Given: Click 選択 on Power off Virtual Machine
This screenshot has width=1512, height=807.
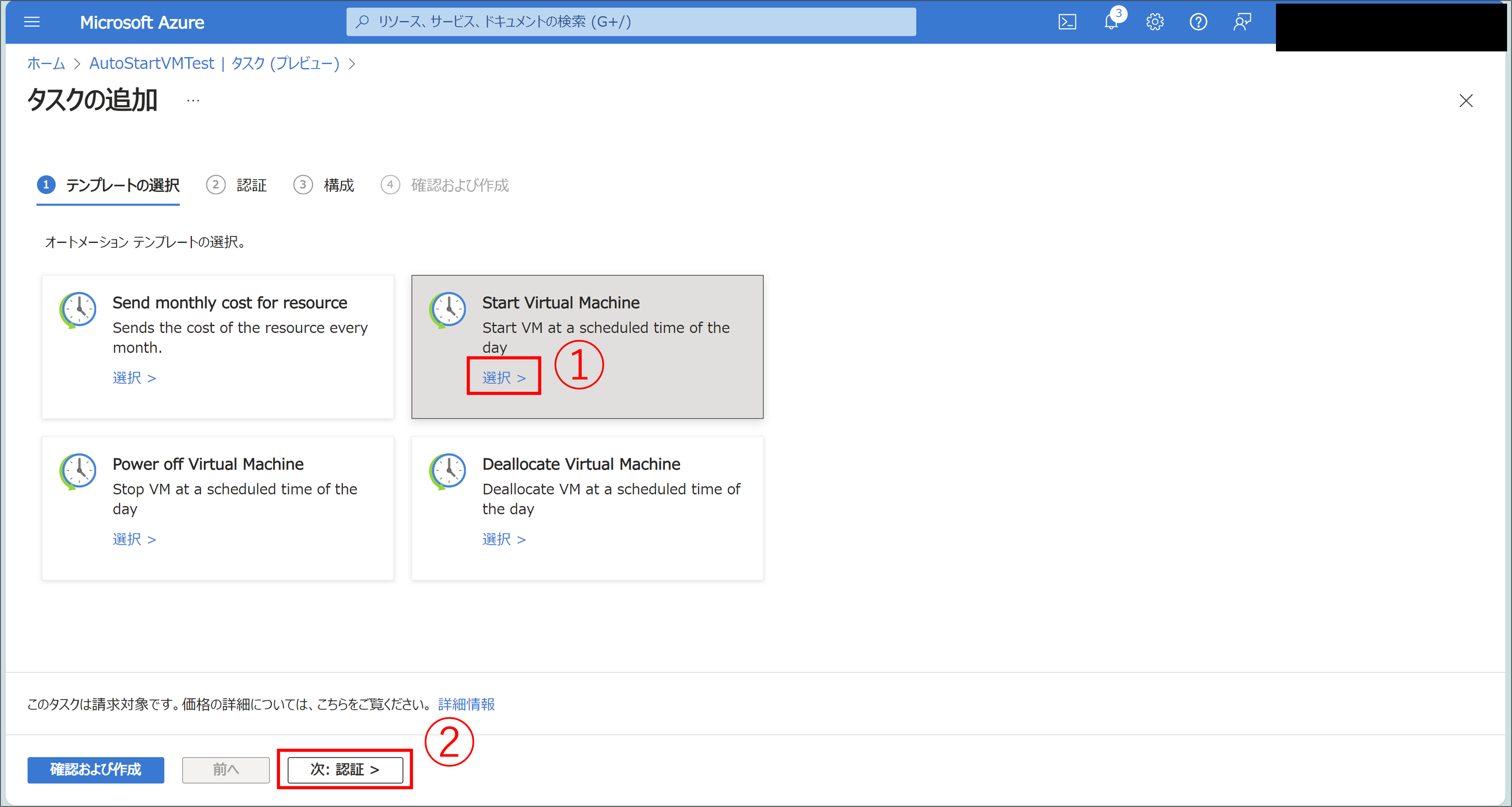Looking at the screenshot, I should (x=135, y=539).
